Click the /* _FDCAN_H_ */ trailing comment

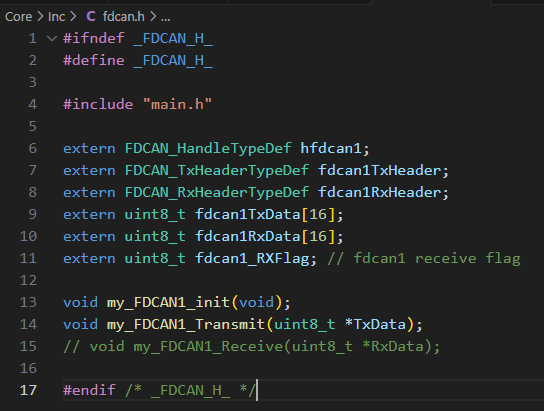point(190,391)
